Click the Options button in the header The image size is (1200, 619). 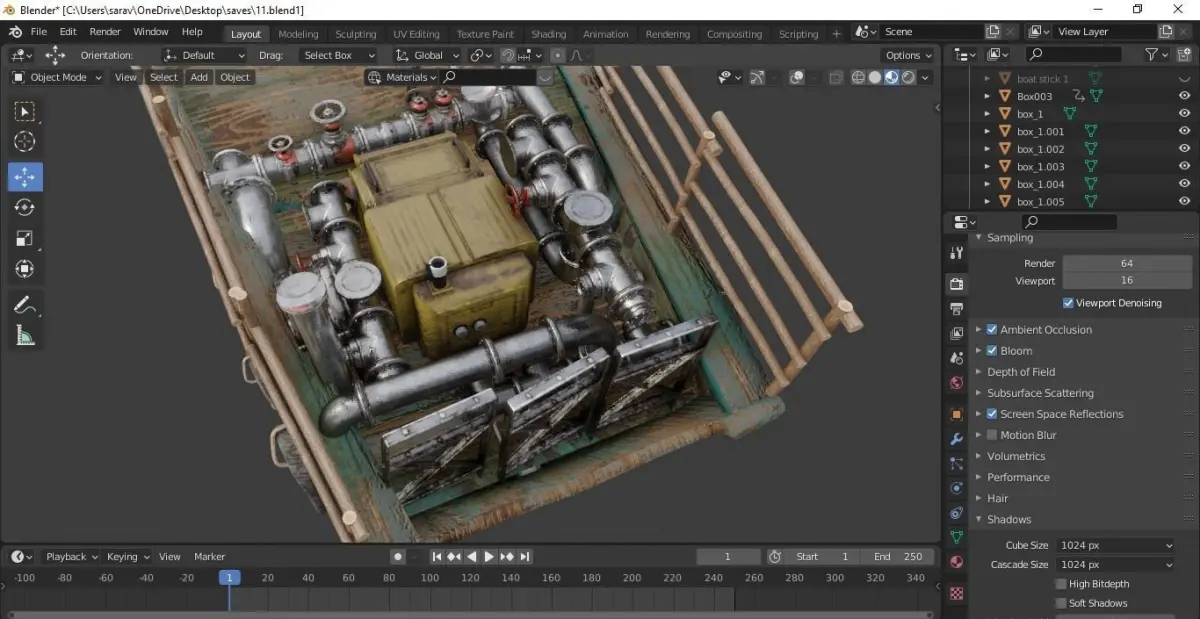point(908,55)
